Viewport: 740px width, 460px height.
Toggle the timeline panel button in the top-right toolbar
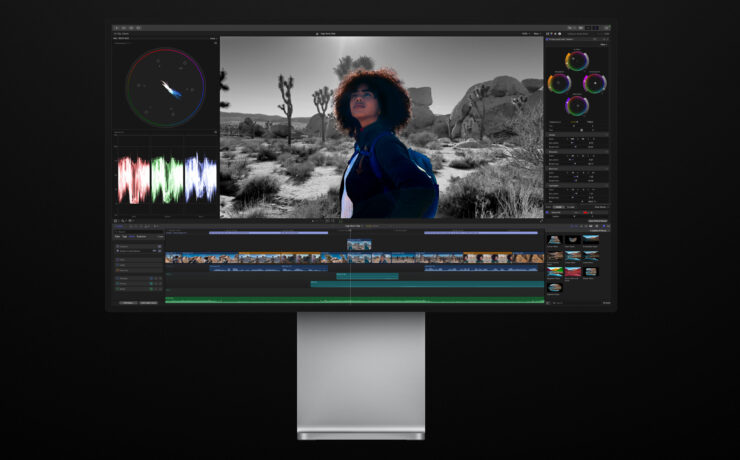588,28
